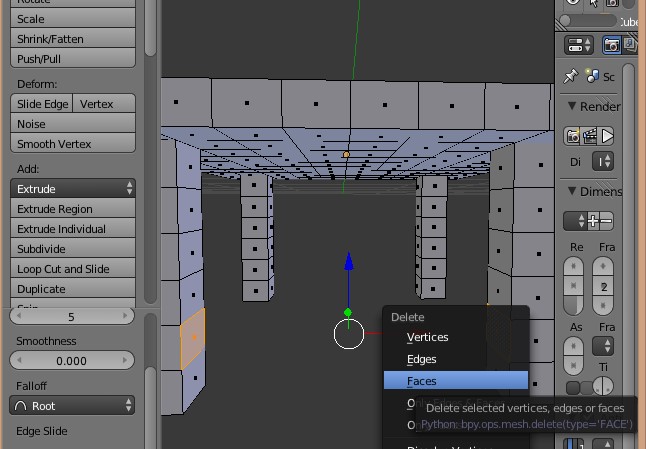Open the properties editor type selector

579,45
